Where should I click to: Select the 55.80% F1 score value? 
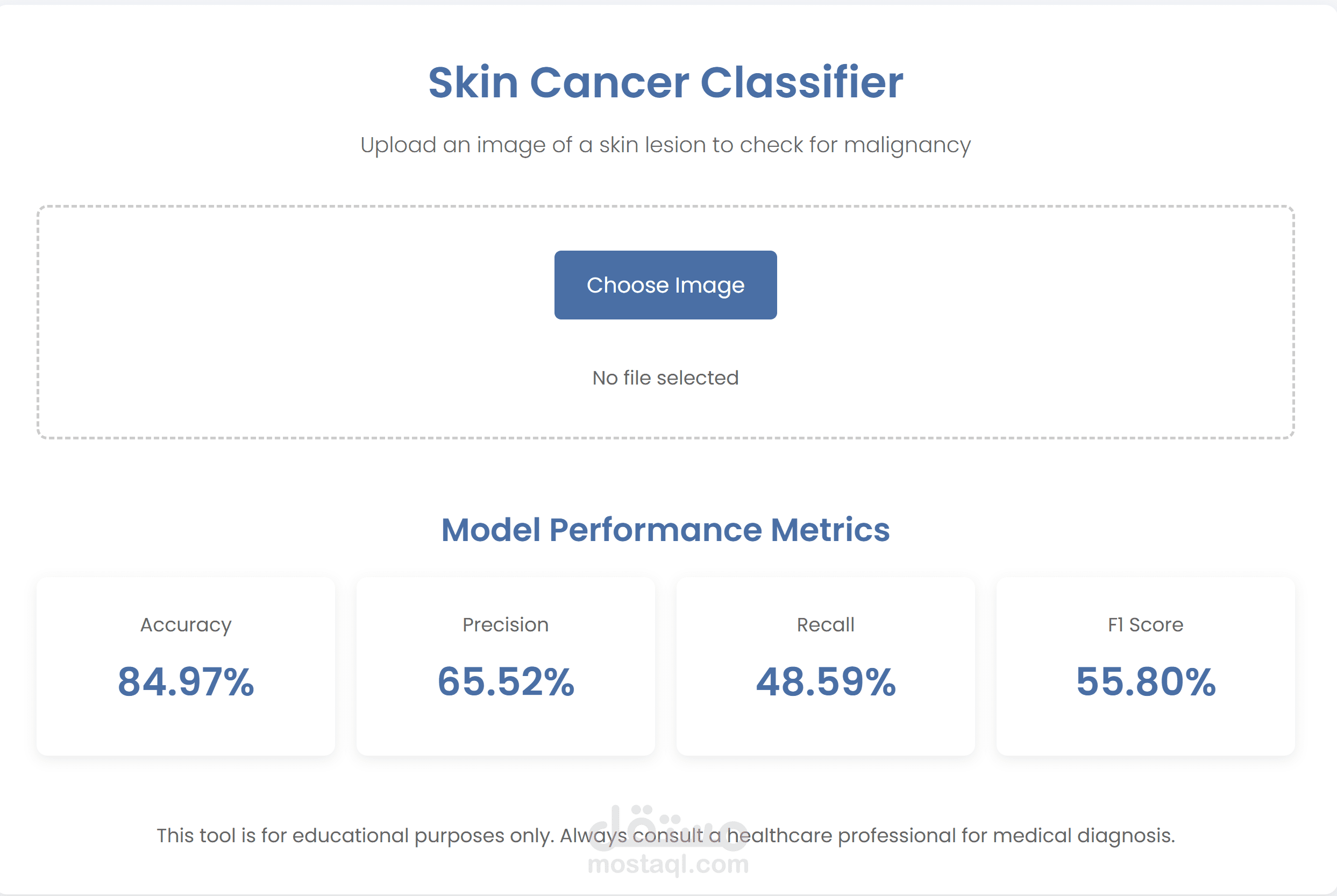tap(1146, 681)
